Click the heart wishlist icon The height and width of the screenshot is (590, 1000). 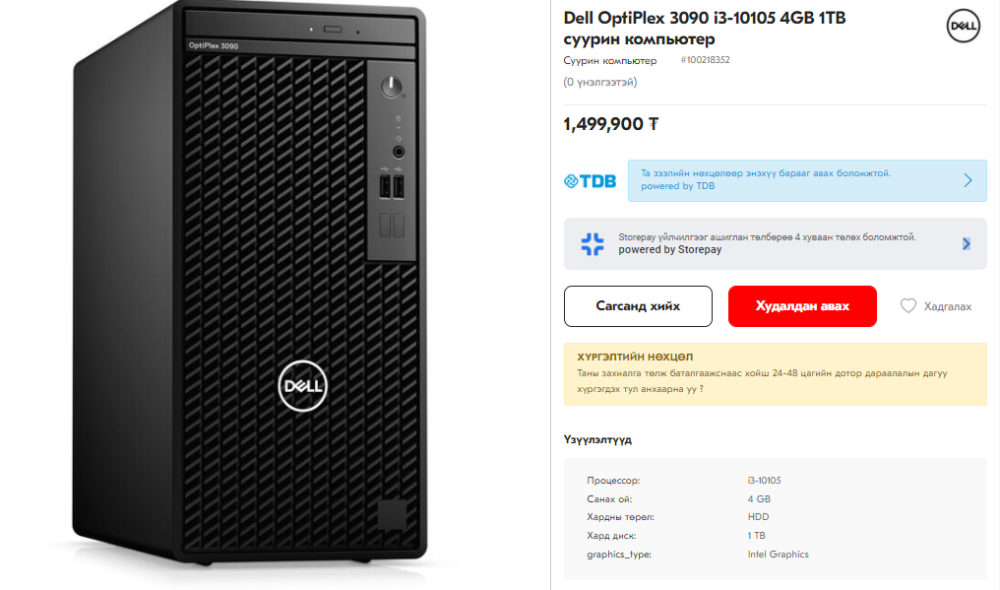click(908, 306)
